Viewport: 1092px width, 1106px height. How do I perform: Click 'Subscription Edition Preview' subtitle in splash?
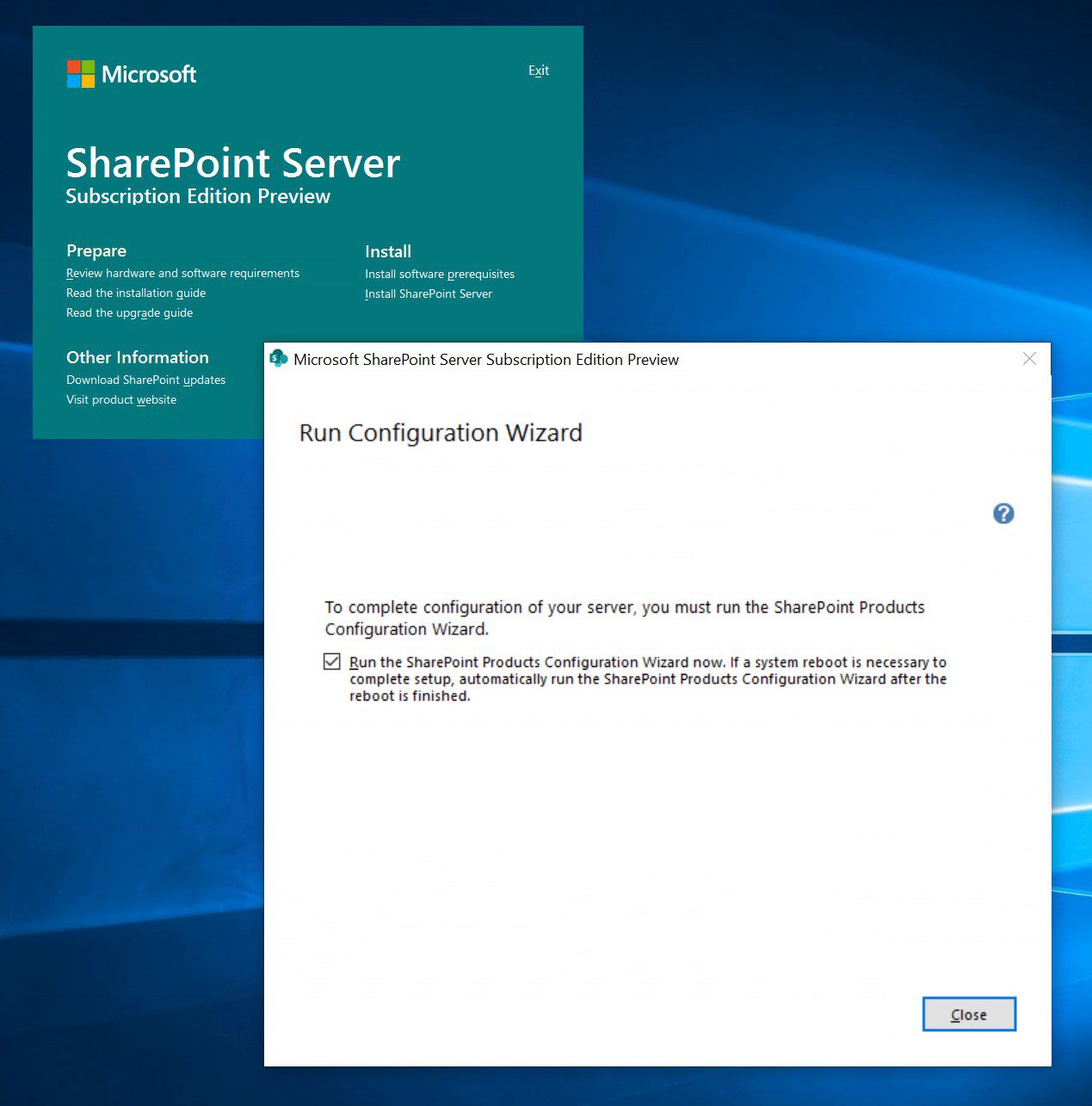point(198,196)
